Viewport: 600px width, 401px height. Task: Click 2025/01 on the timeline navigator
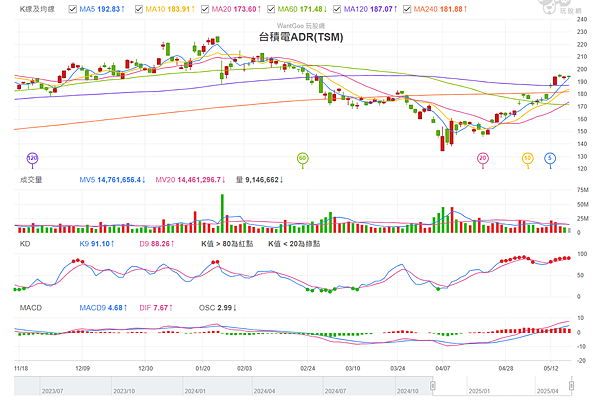479,391
